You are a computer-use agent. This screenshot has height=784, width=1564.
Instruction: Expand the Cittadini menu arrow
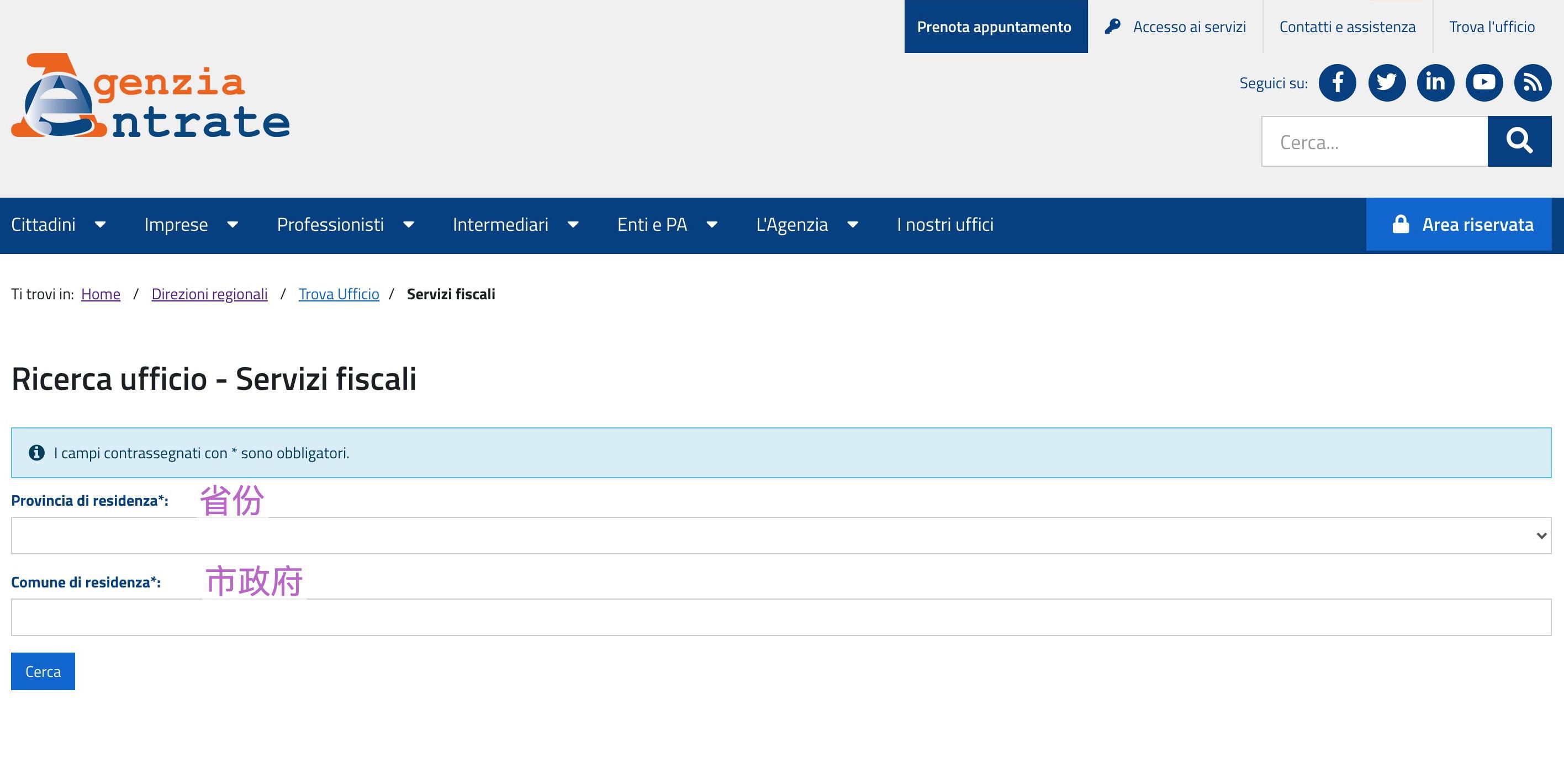(x=100, y=225)
